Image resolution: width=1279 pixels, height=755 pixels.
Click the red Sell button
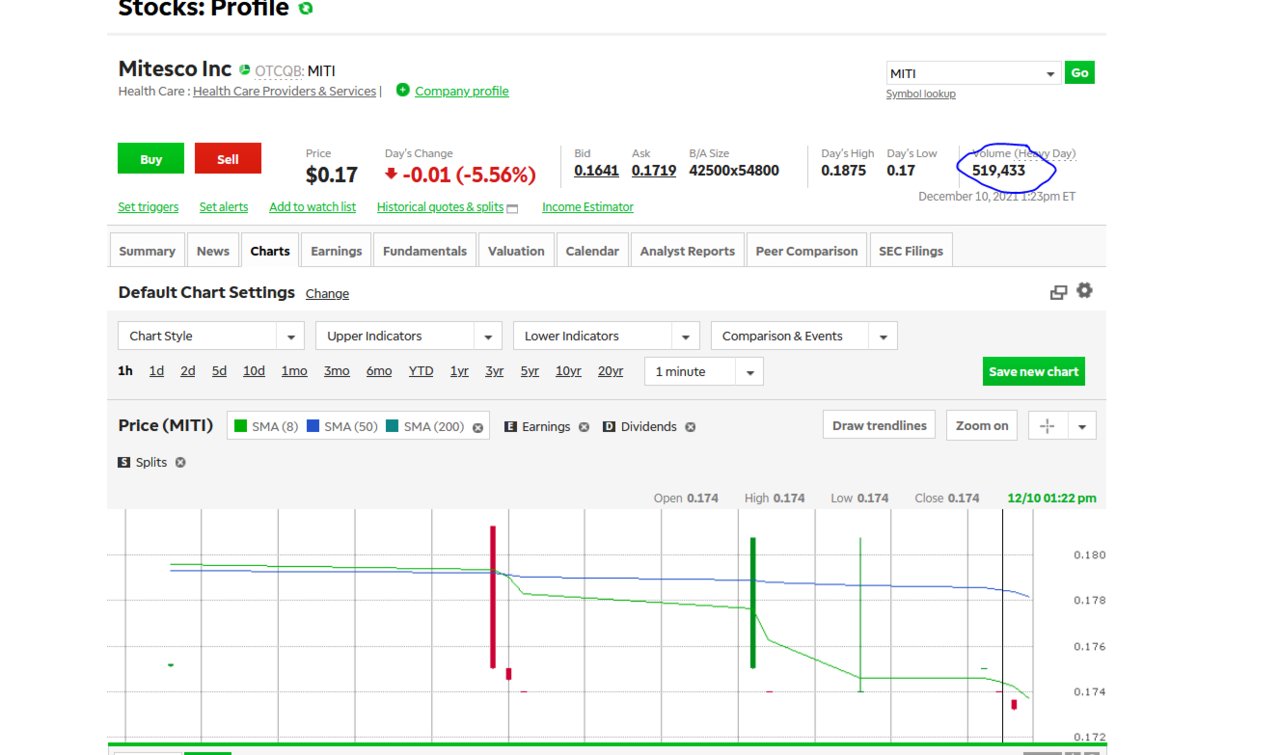228,159
